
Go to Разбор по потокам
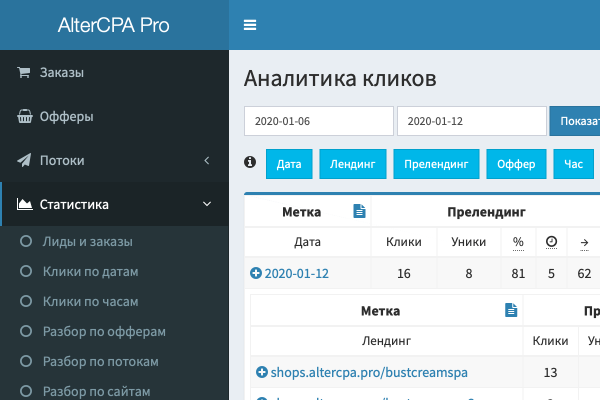101,361
